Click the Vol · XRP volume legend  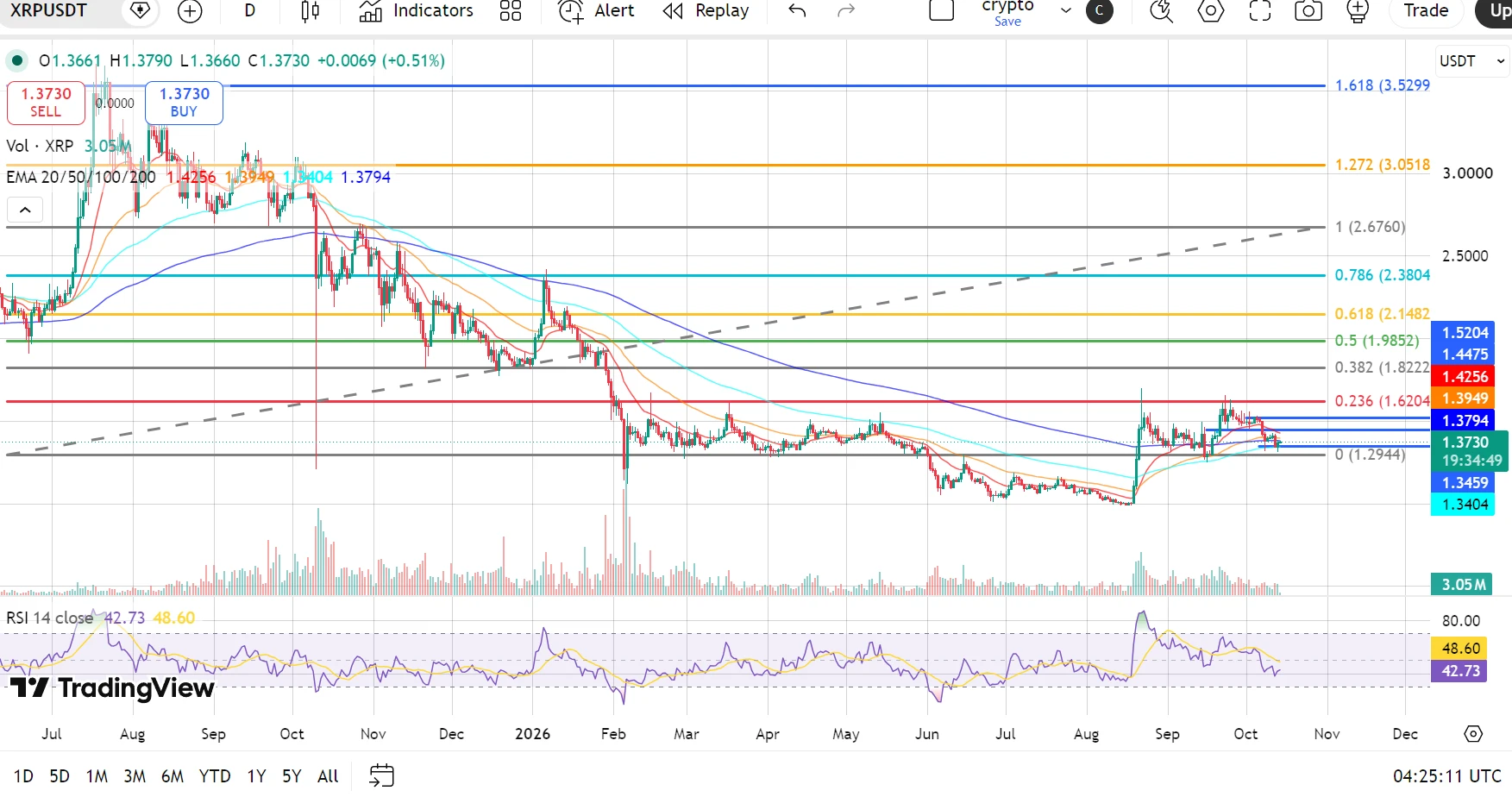[40, 146]
